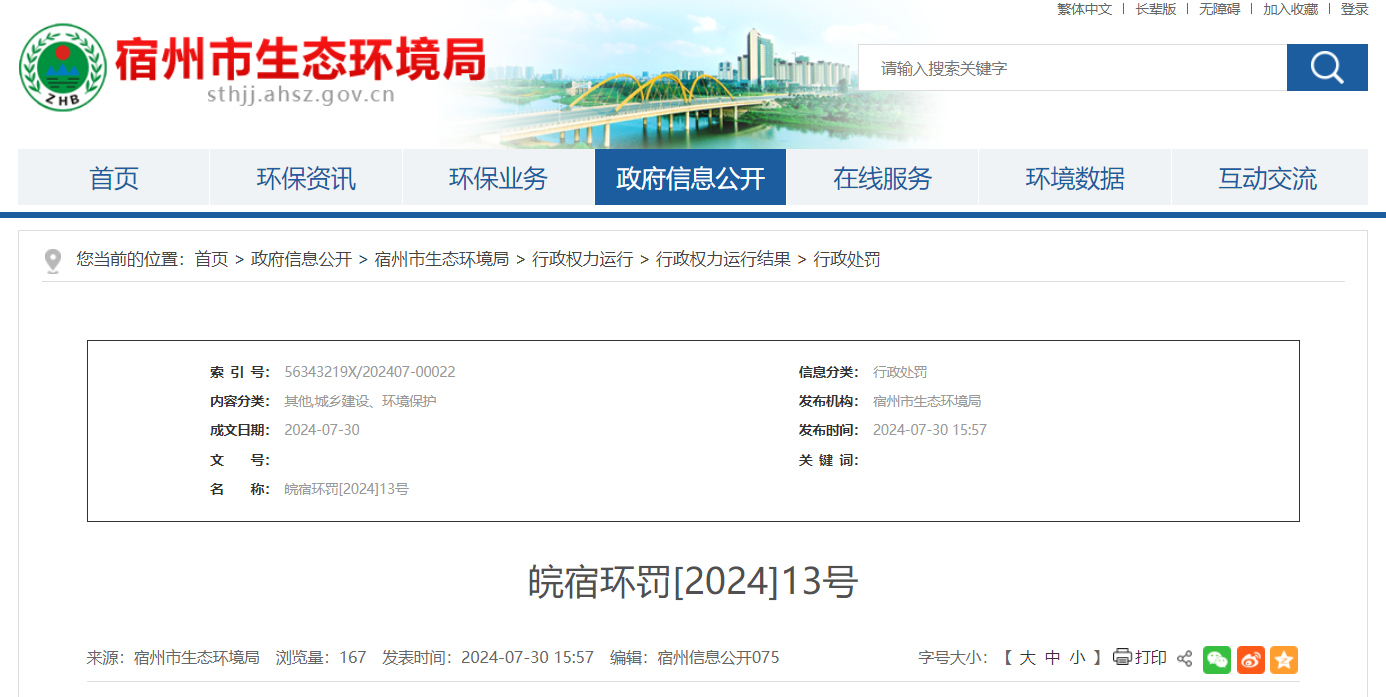Image resolution: width=1386 pixels, height=697 pixels.
Task: Share to QQ Zone star icon
Action: [1284, 659]
